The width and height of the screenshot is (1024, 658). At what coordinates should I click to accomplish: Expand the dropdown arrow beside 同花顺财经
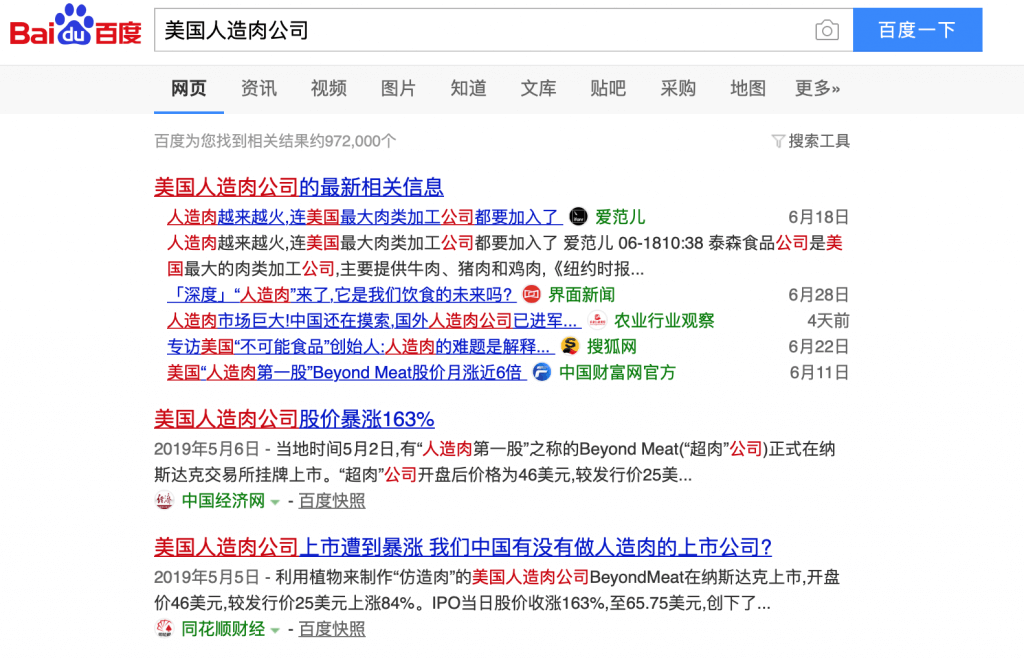click(275, 630)
